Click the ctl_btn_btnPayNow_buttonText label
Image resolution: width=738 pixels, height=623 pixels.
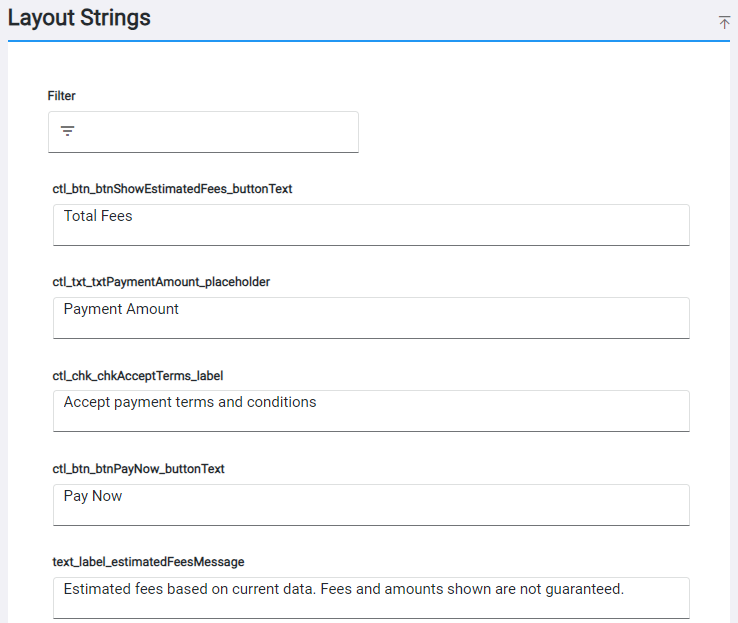point(139,469)
